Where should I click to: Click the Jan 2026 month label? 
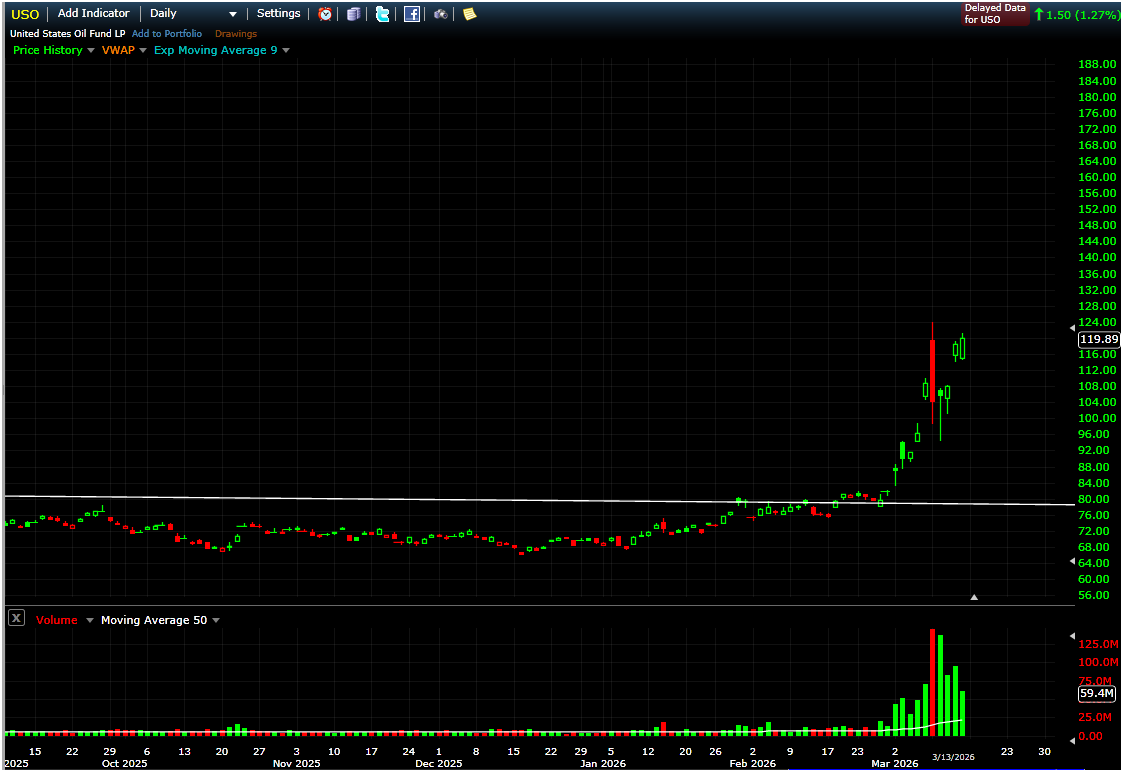point(603,763)
